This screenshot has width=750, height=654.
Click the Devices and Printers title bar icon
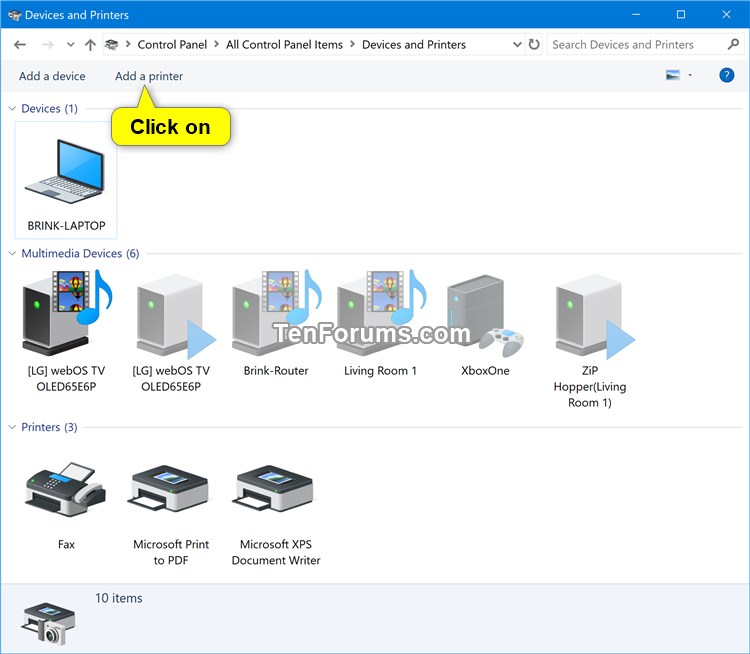tap(14, 15)
